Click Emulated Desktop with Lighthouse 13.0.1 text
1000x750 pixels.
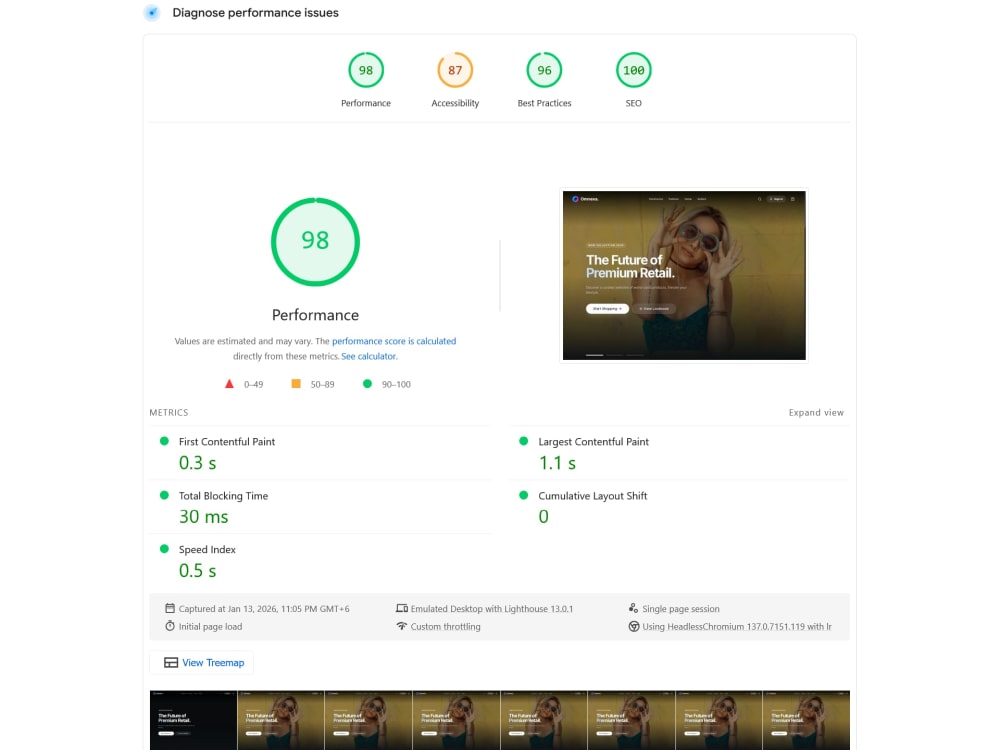point(492,609)
